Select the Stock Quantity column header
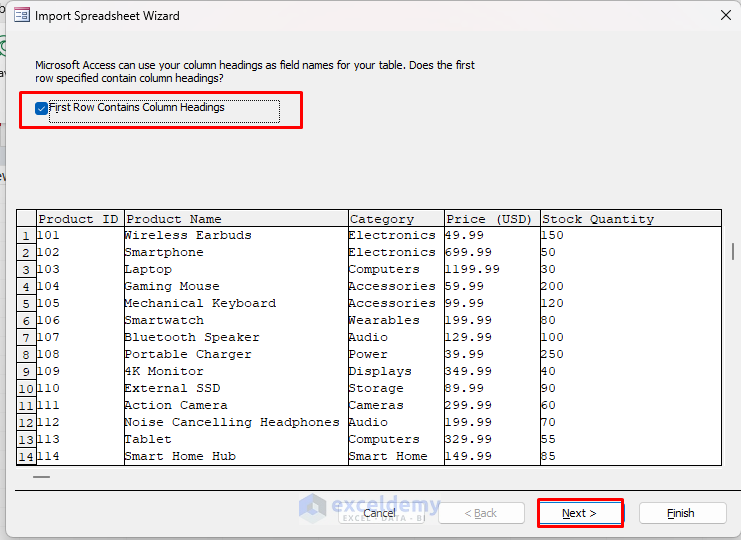This screenshot has height=540, width=741. pyautogui.click(x=631, y=219)
